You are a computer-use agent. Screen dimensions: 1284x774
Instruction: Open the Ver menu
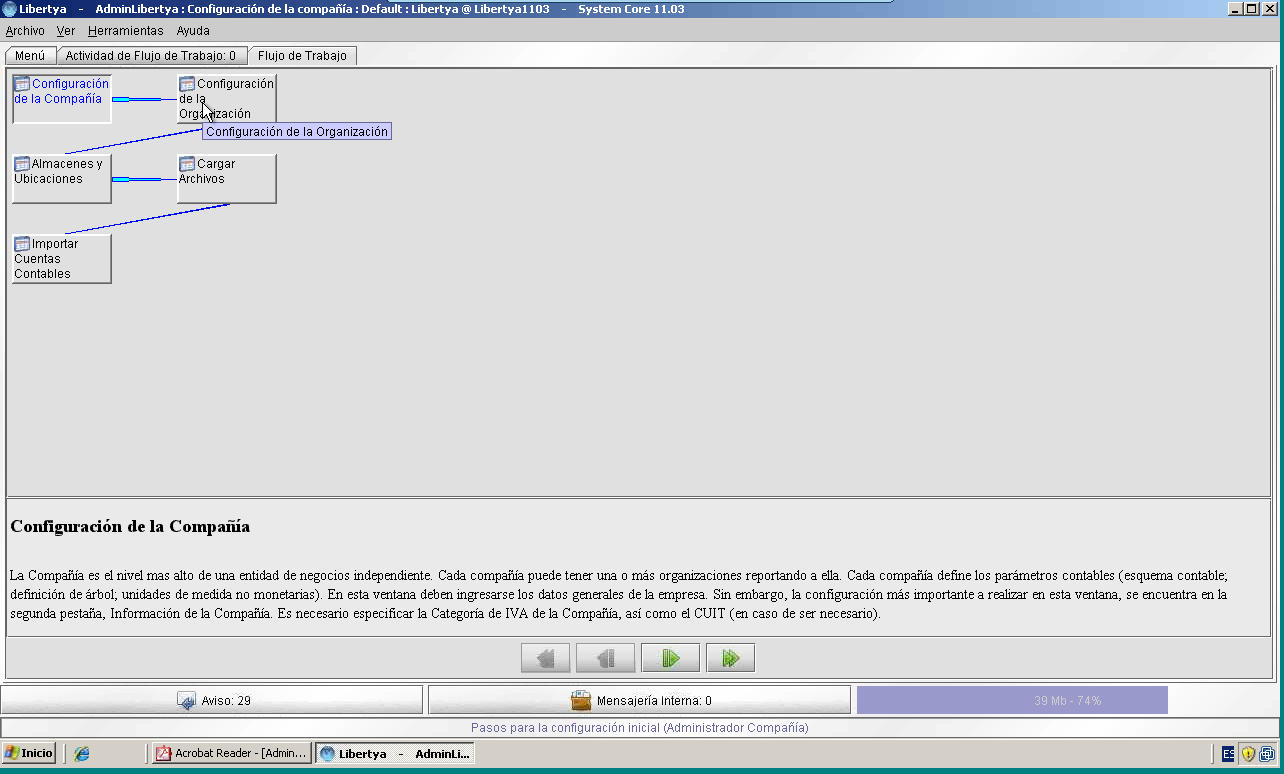(x=66, y=31)
